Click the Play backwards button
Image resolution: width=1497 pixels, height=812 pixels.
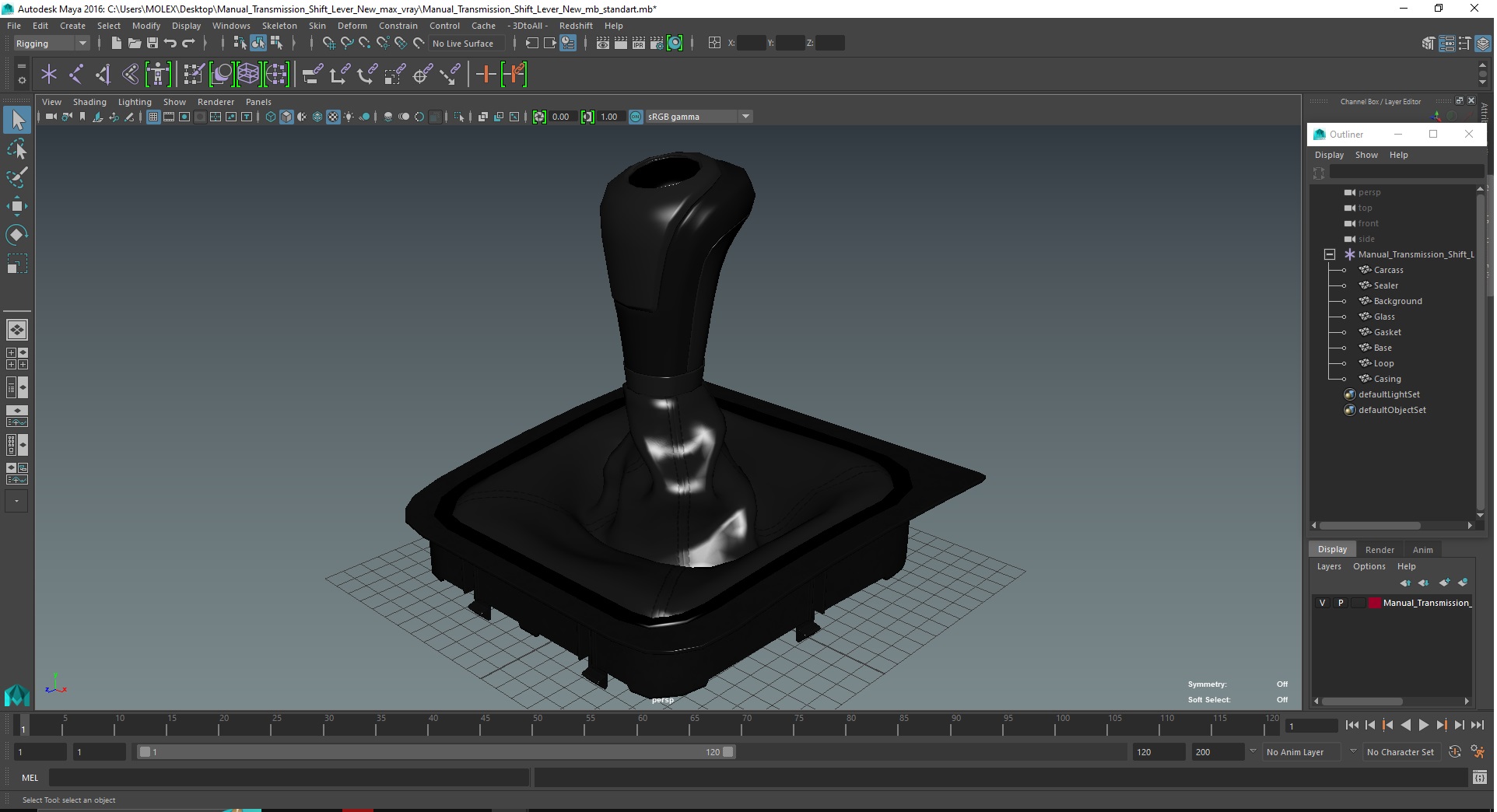coord(1406,725)
